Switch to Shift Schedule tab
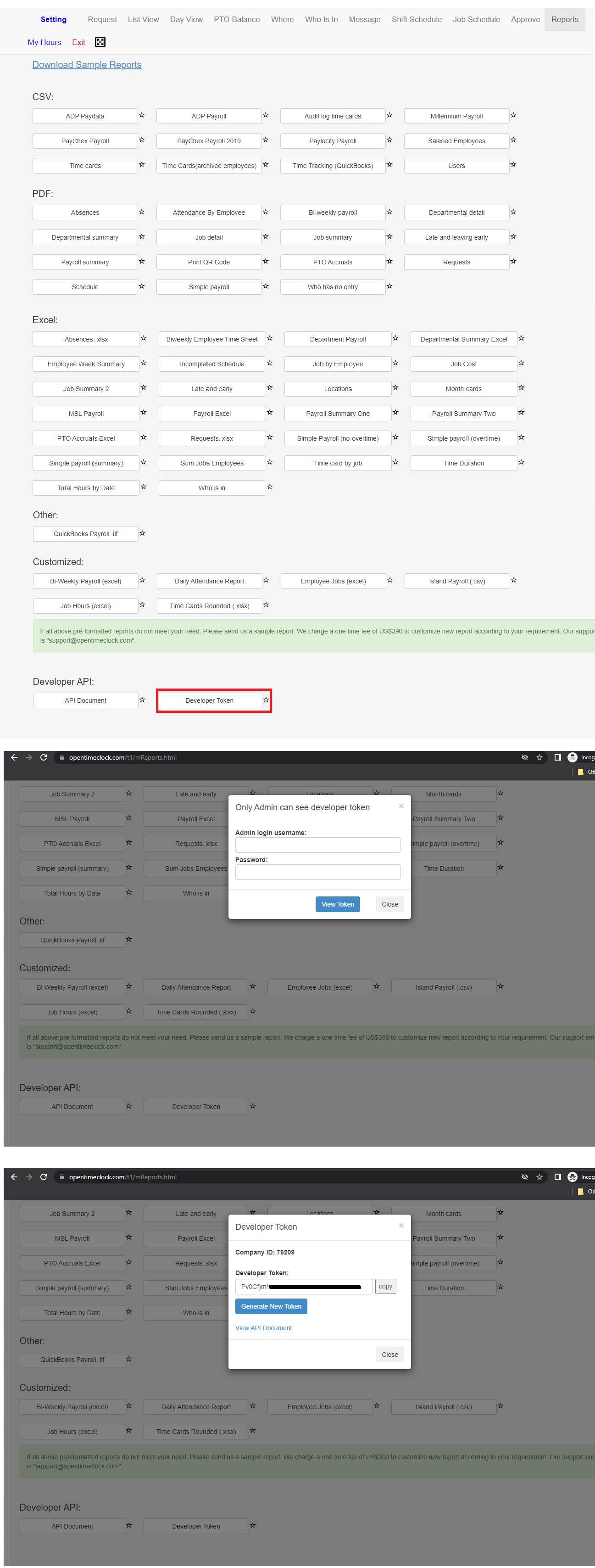The image size is (595, 1568). 417,19
